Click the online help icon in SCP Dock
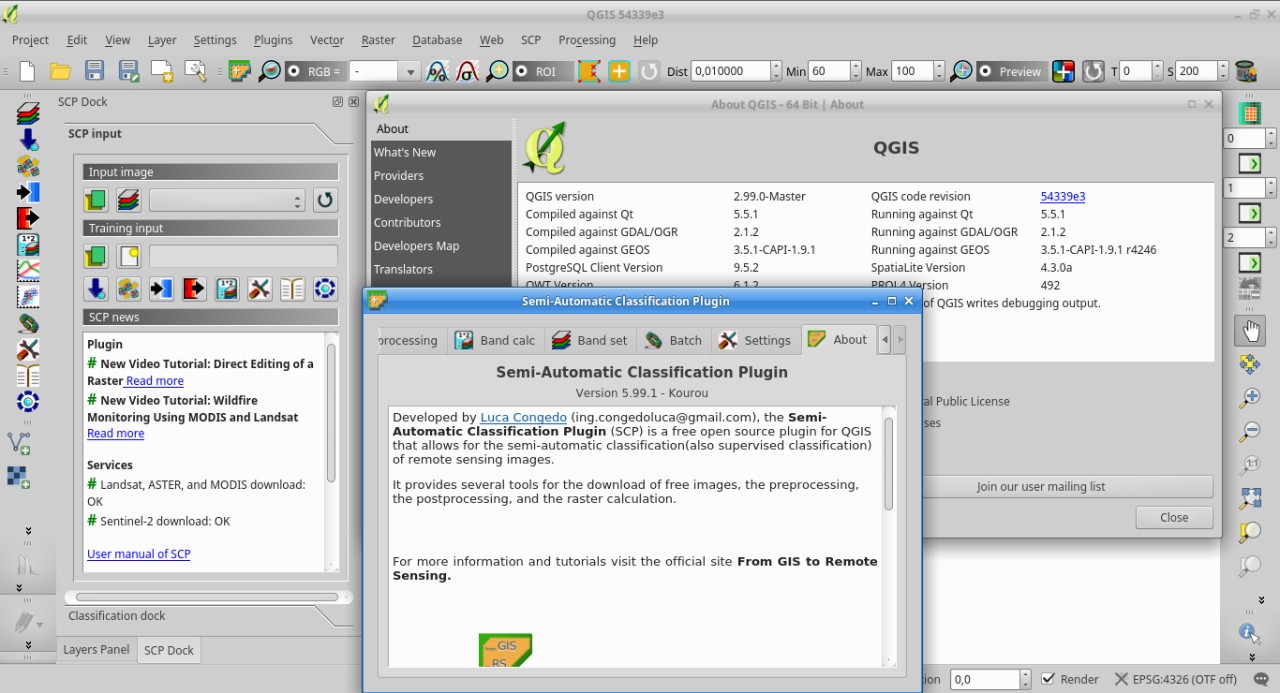Viewport: 1280px width, 693px height. (325, 289)
